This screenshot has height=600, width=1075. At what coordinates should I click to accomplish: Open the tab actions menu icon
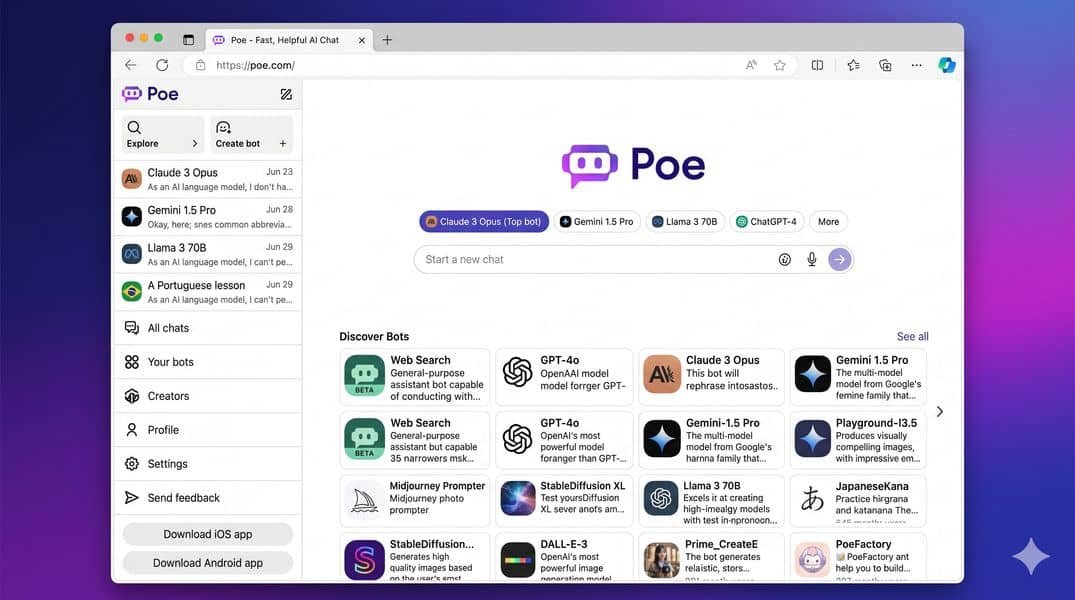(189, 40)
